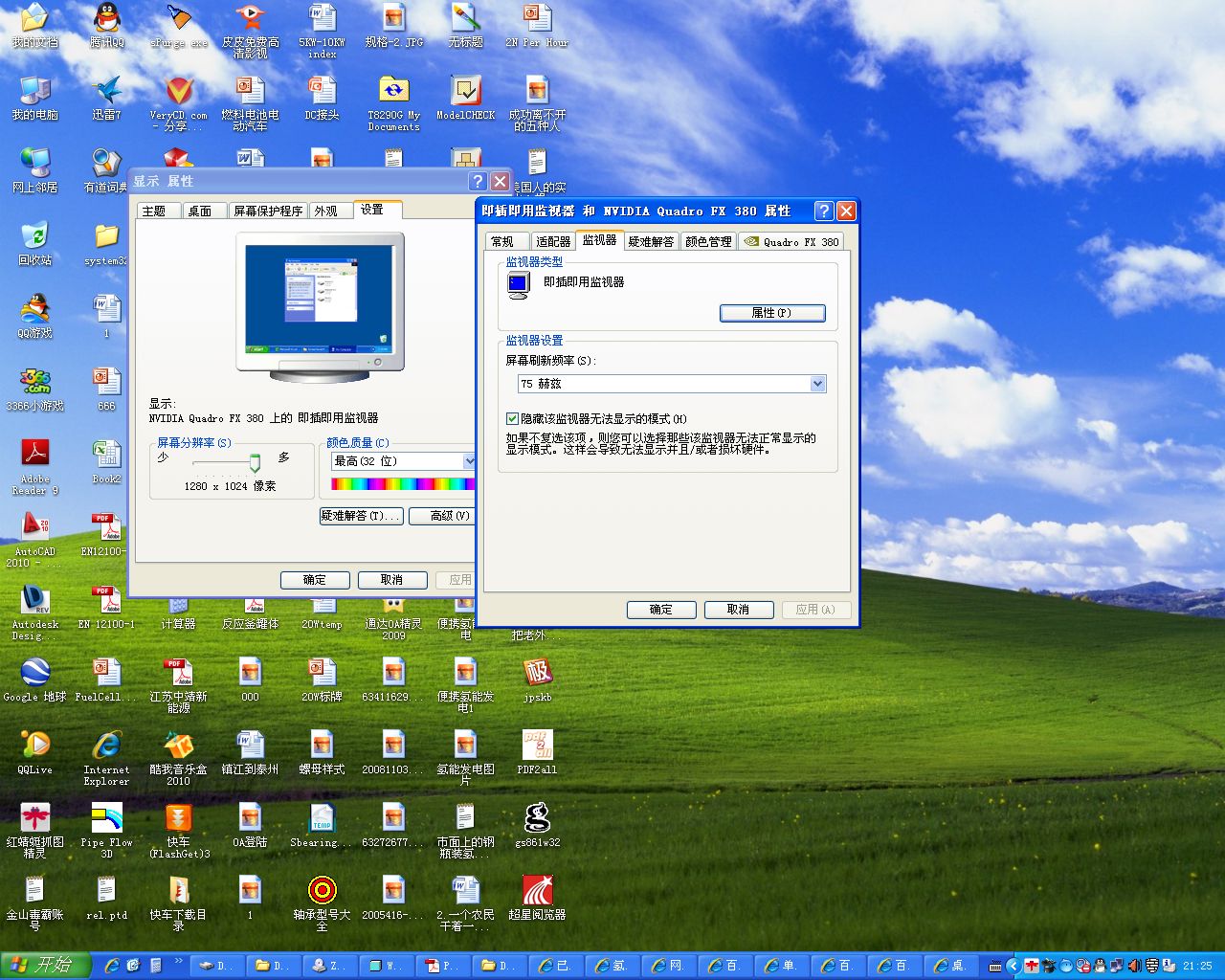This screenshot has height=980, width=1225.
Task: Select the 3366小游戏 desktop shortcut
Action: (x=34, y=389)
